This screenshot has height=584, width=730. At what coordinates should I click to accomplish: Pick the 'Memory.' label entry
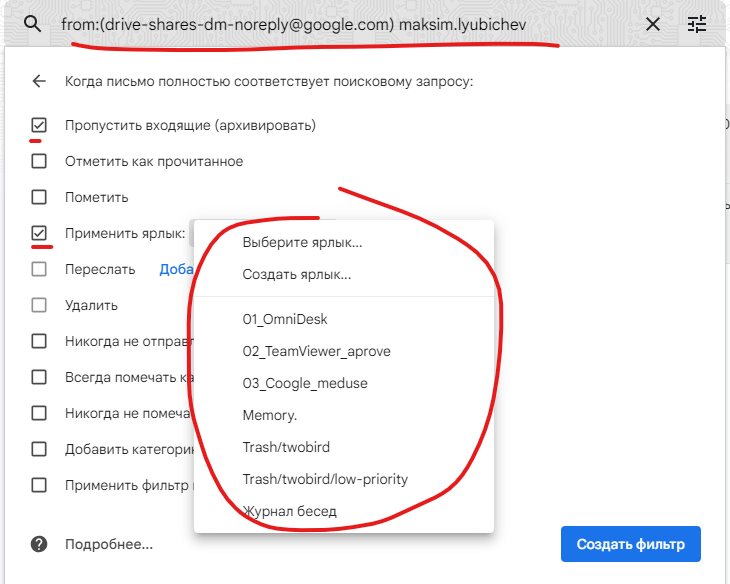[x=270, y=416]
